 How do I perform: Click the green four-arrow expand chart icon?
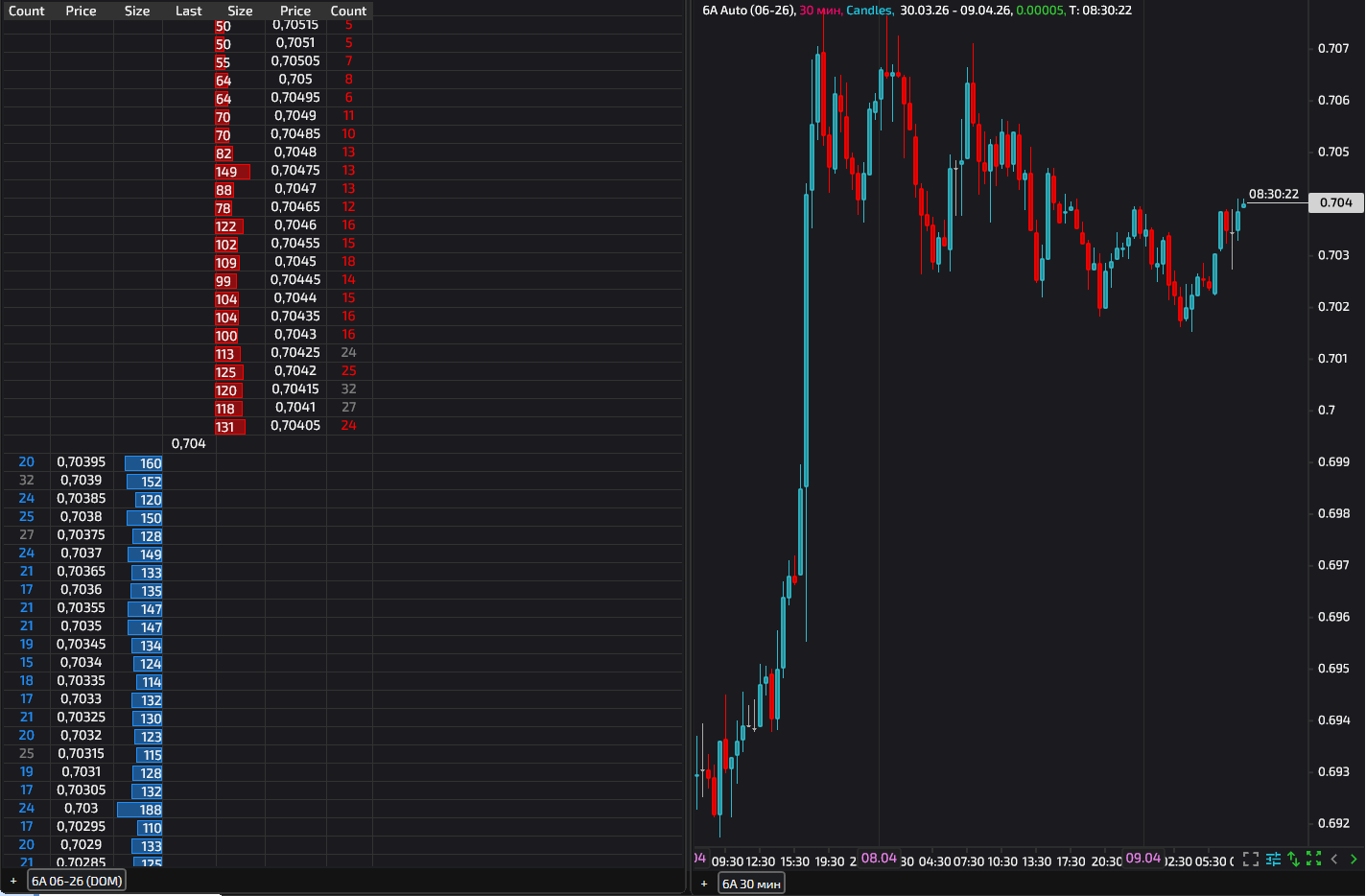click(x=1313, y=860)
